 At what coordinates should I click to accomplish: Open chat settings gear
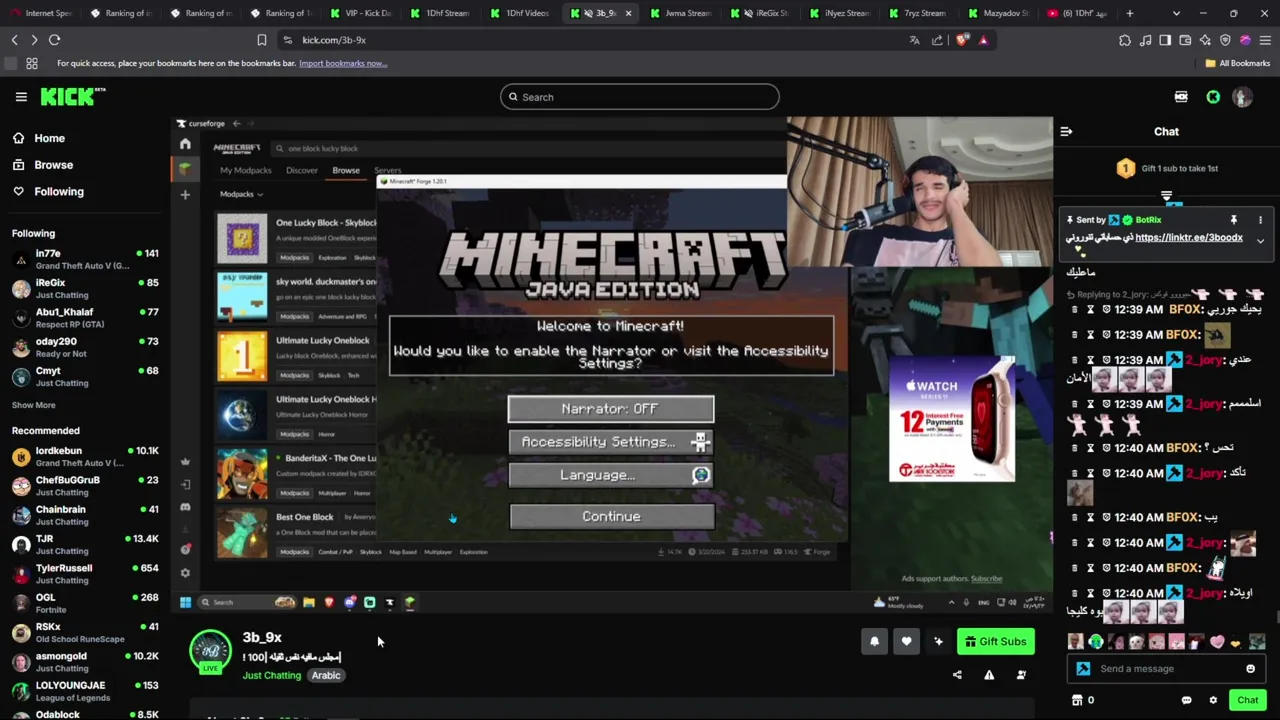click(x=1213, y=700)
